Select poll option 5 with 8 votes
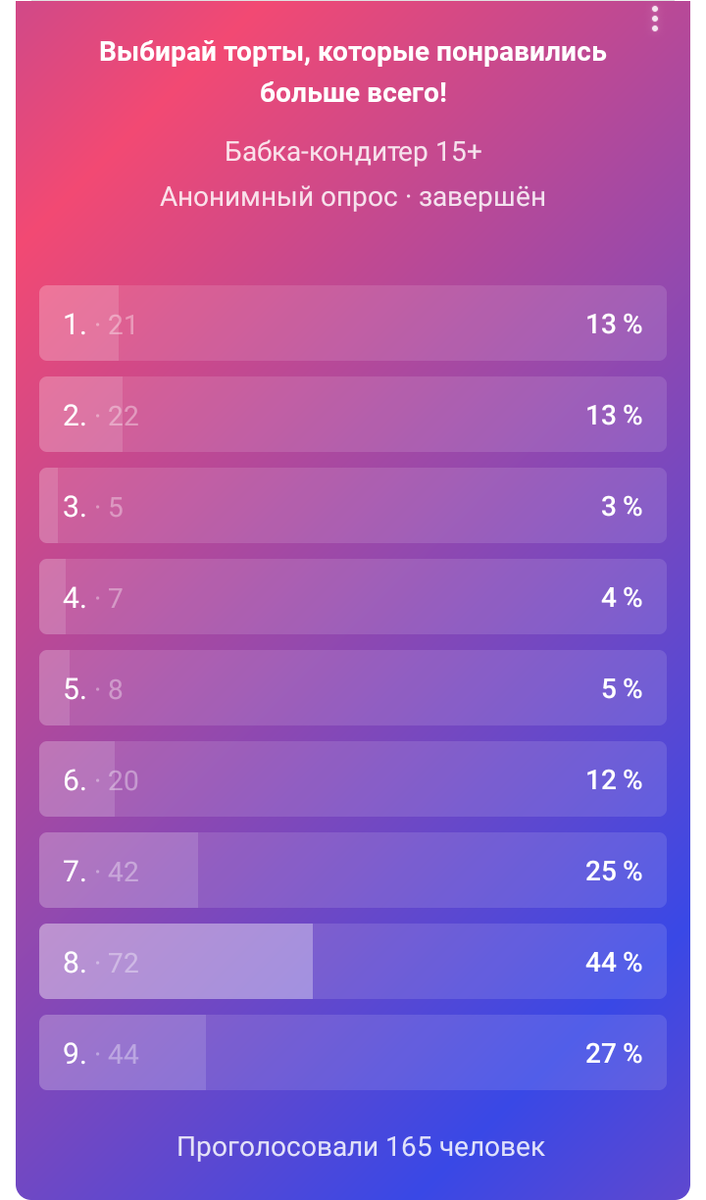Image resolution: width=706 pixels, height=1200 pixels. point(353,688)
